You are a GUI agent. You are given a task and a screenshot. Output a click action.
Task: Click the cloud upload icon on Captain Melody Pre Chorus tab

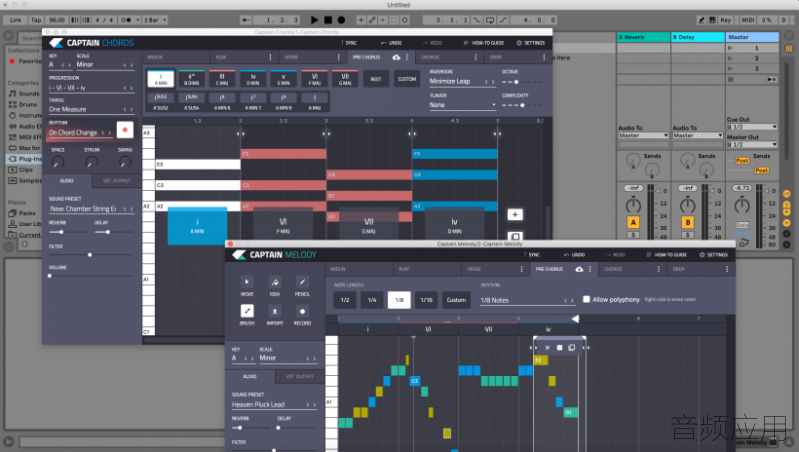(579, 269)
